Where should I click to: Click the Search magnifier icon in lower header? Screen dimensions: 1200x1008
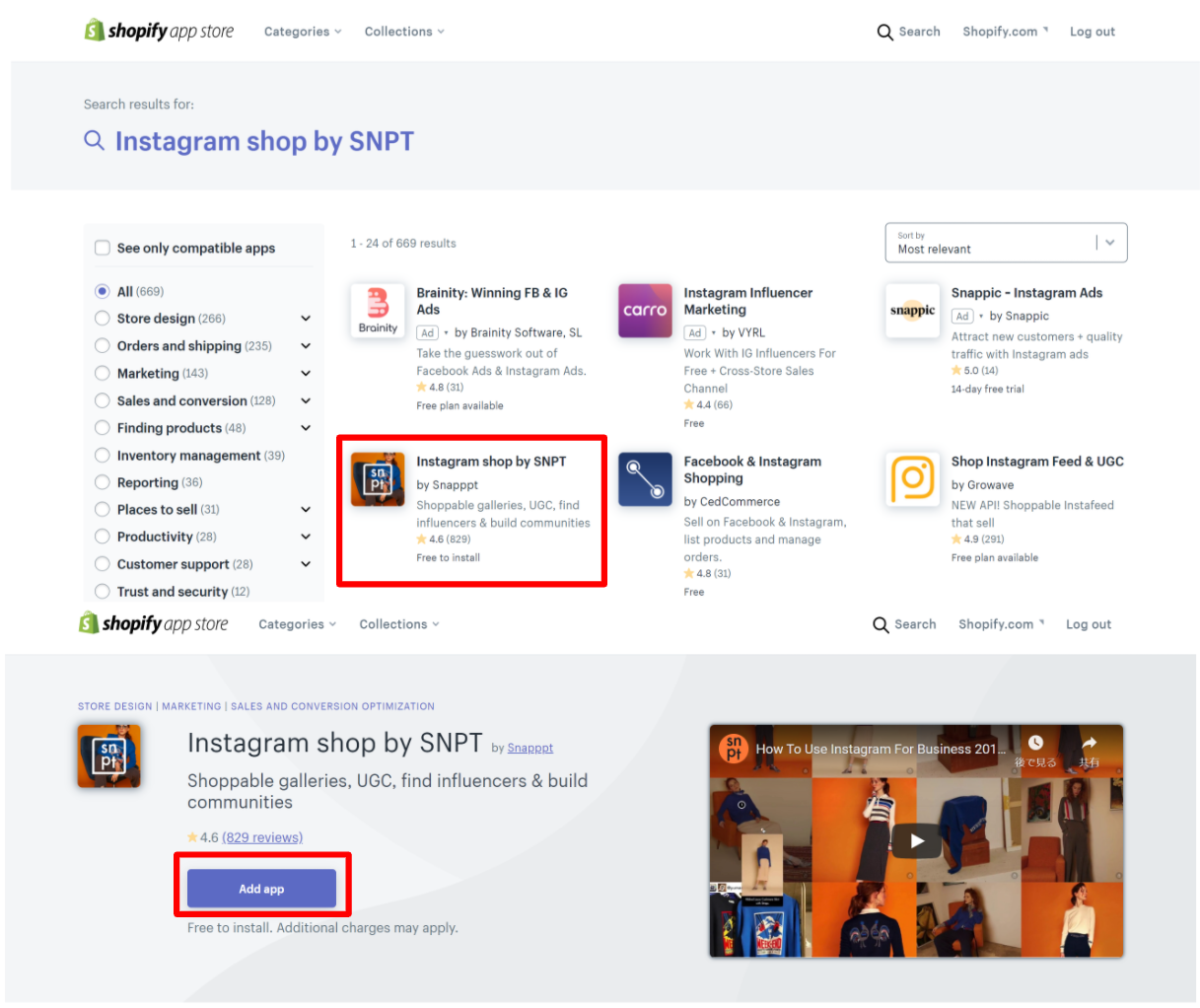881,624
